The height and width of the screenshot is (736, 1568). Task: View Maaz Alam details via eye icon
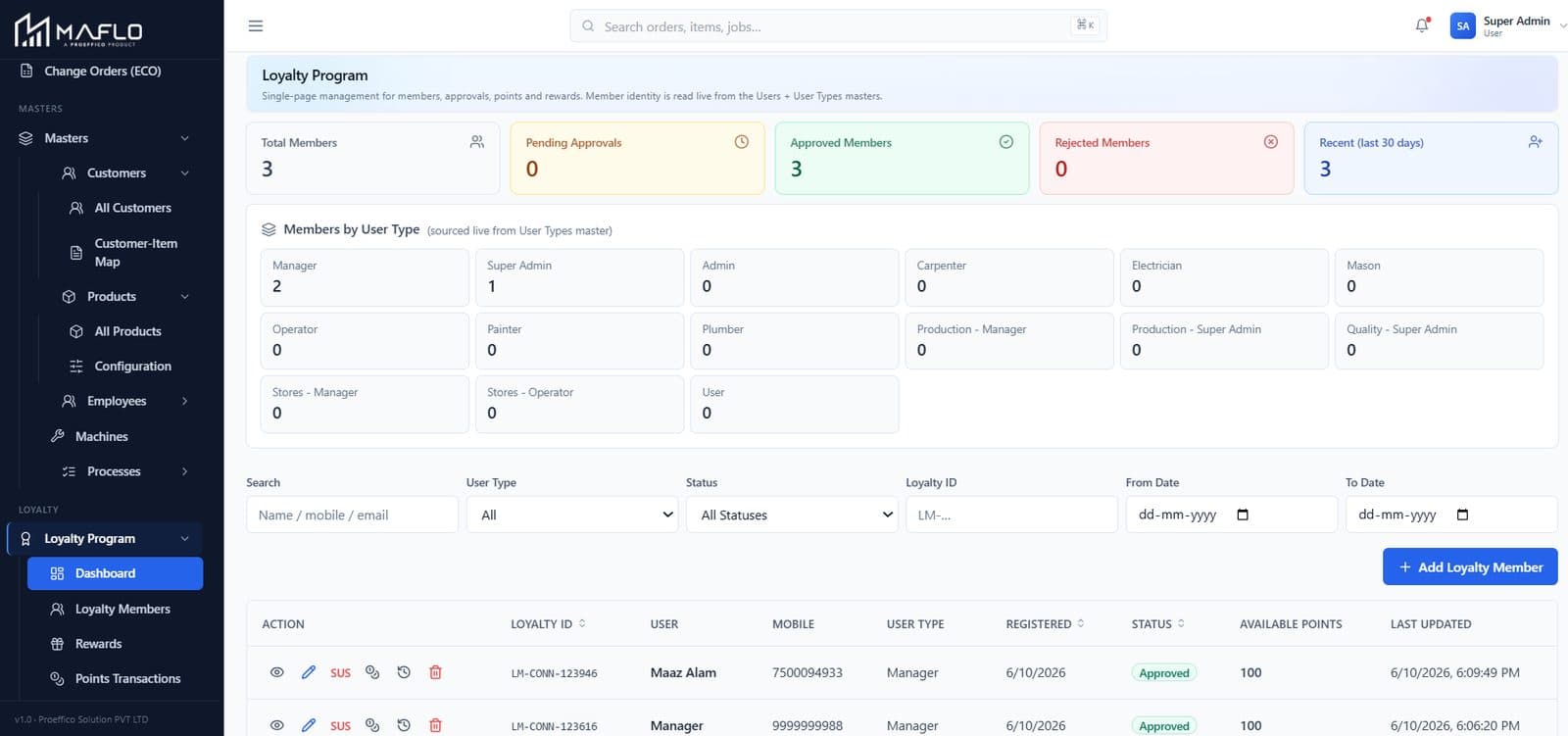click(x=277, y=672)
